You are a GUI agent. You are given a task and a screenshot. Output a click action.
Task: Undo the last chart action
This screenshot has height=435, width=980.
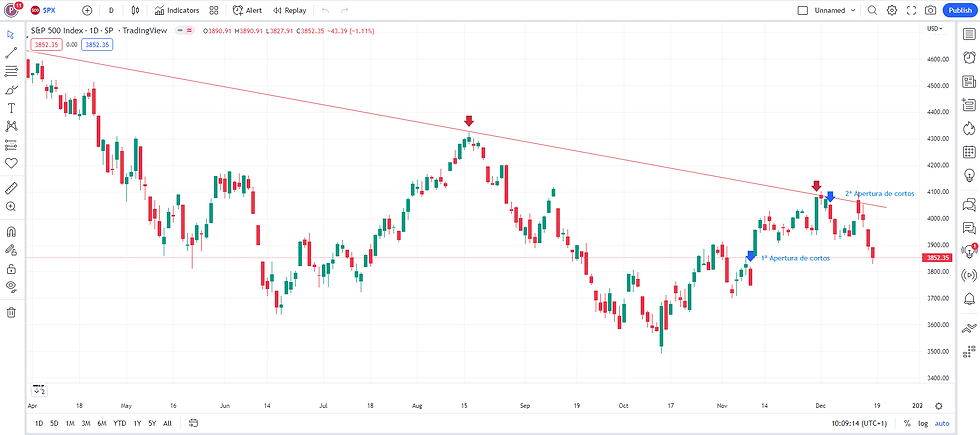point(324,11)
